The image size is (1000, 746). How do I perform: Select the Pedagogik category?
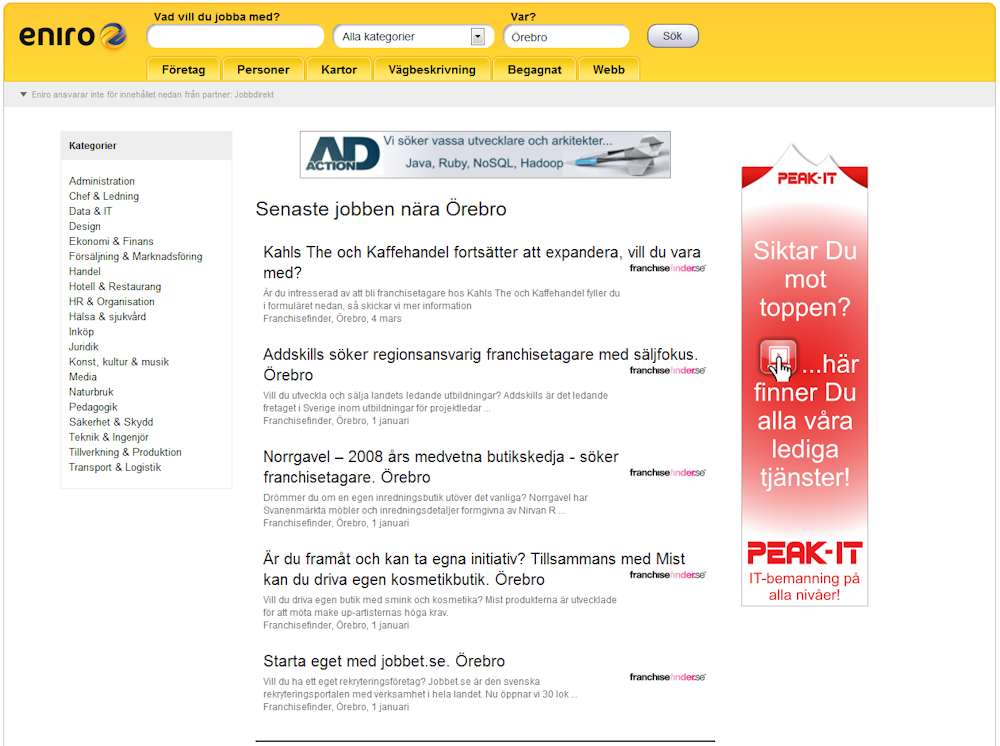point(93,407)
